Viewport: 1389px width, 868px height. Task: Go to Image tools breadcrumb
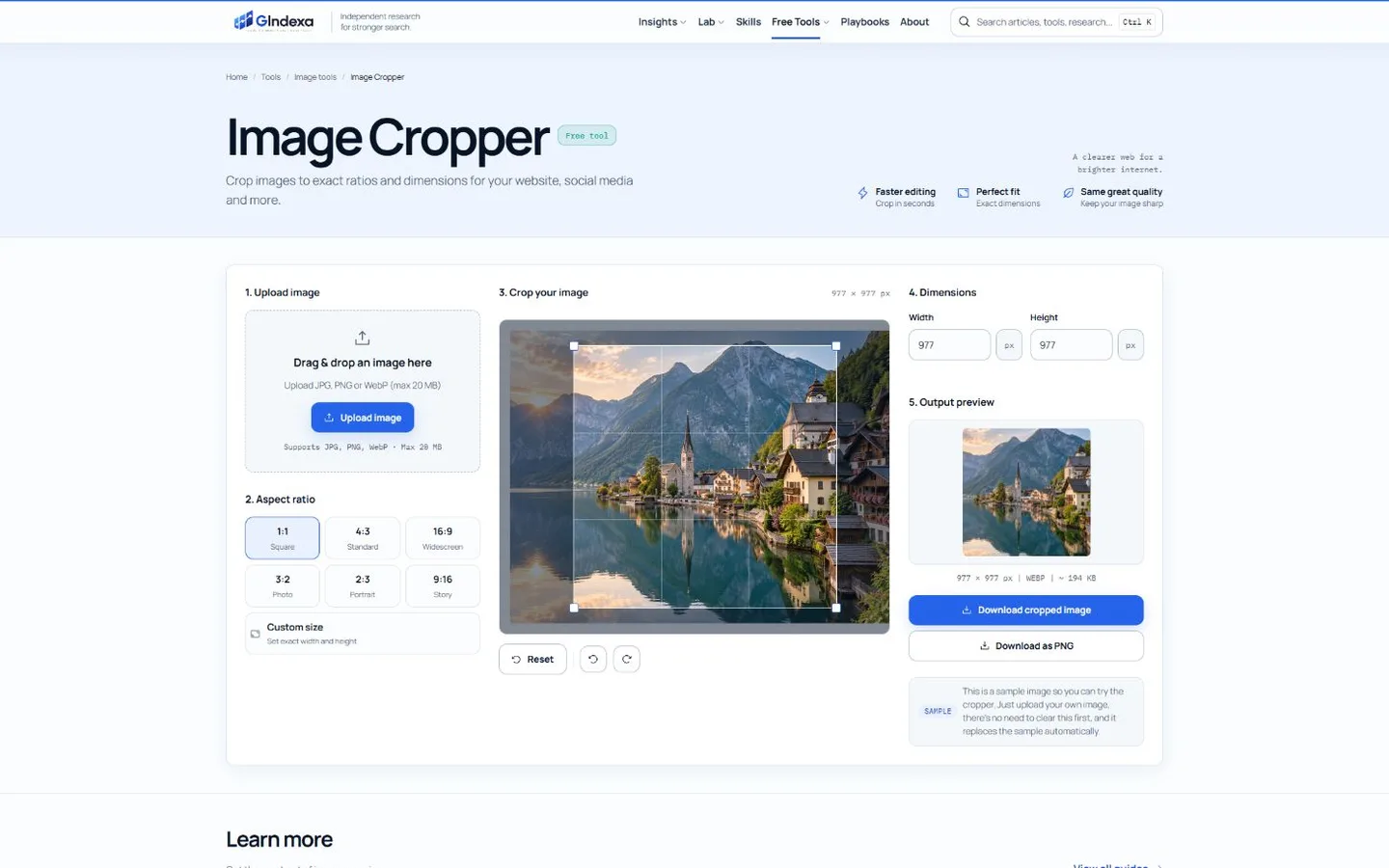[315, 77]
